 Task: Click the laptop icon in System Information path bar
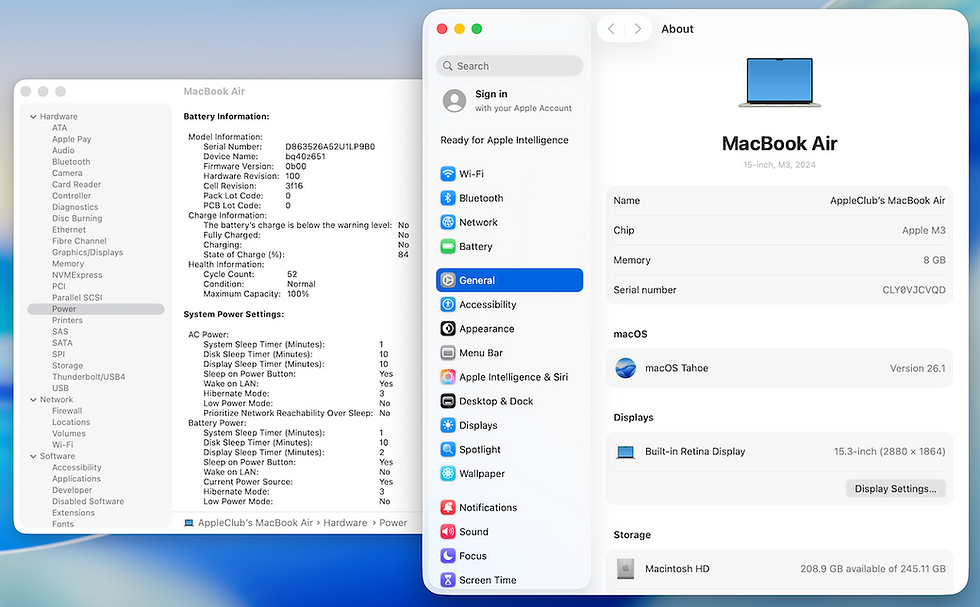click(x=189, y=523)
